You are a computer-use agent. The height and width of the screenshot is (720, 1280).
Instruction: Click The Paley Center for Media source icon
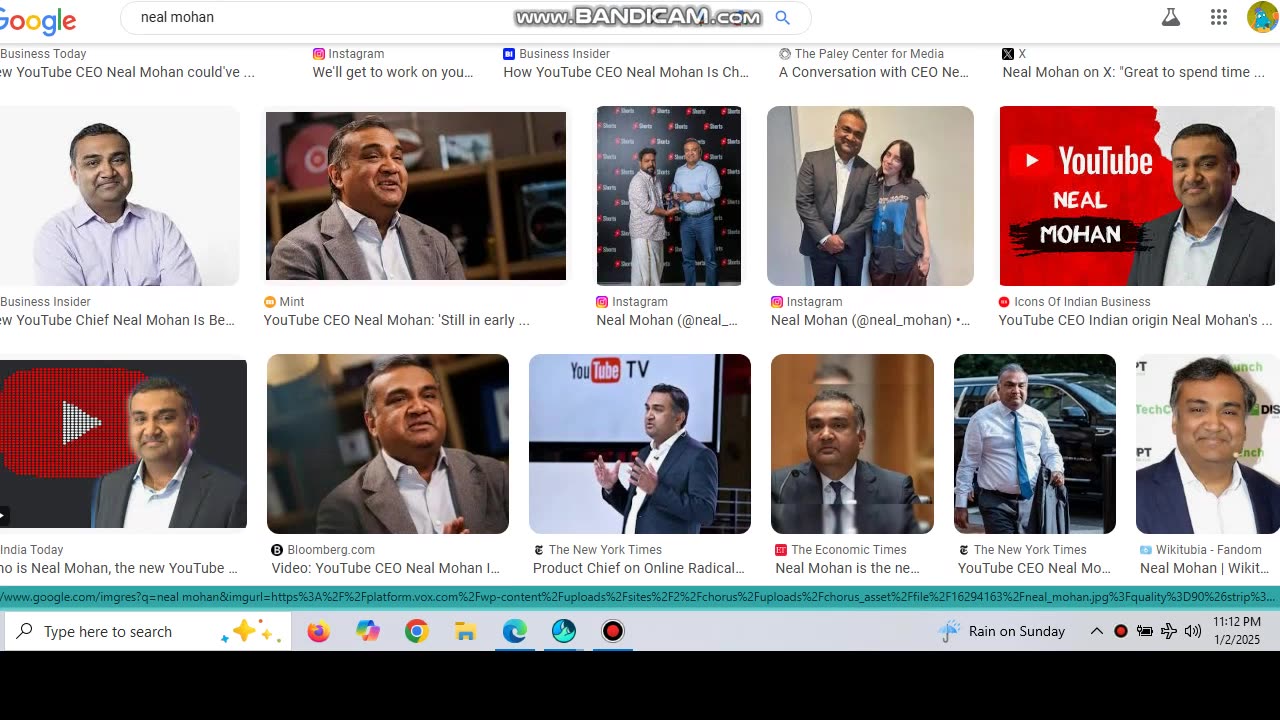pyautogui.click(x=785, y=54)
